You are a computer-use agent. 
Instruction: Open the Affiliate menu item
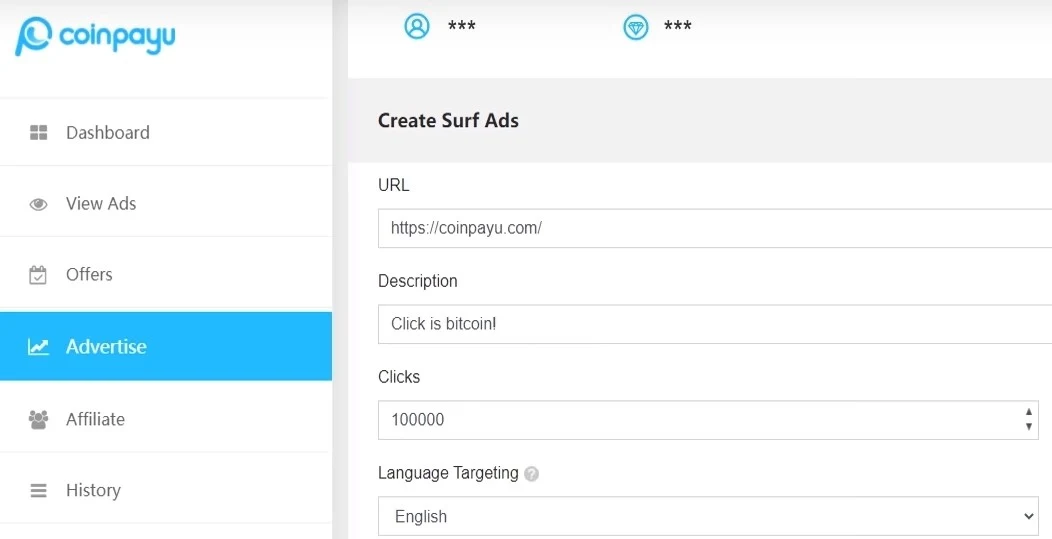[x=166, y=419]
